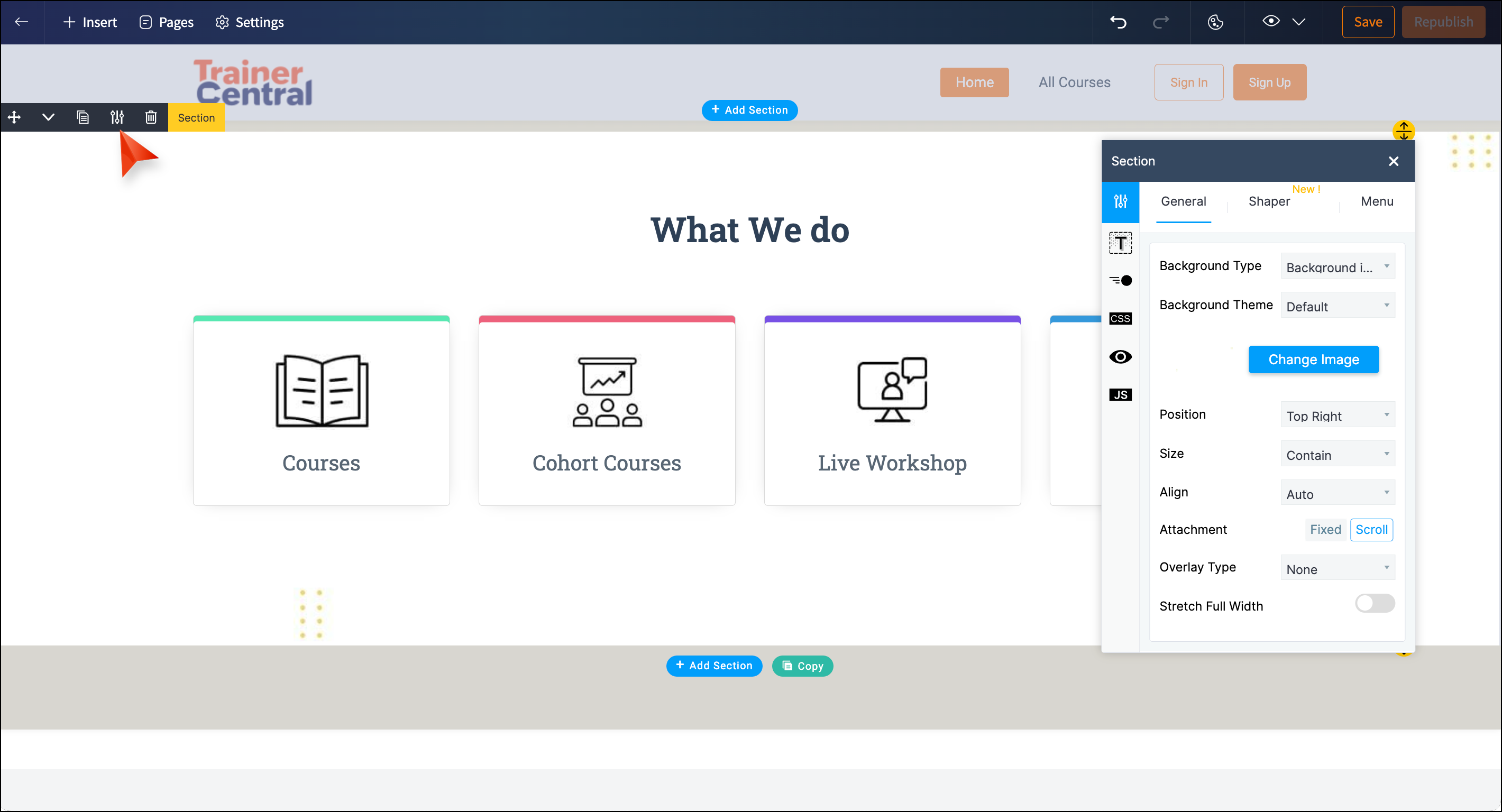Switch to the Shaper tab
Image resolution: width=1502 pixels, height=812 pixels.
(x=1269, y=201)
